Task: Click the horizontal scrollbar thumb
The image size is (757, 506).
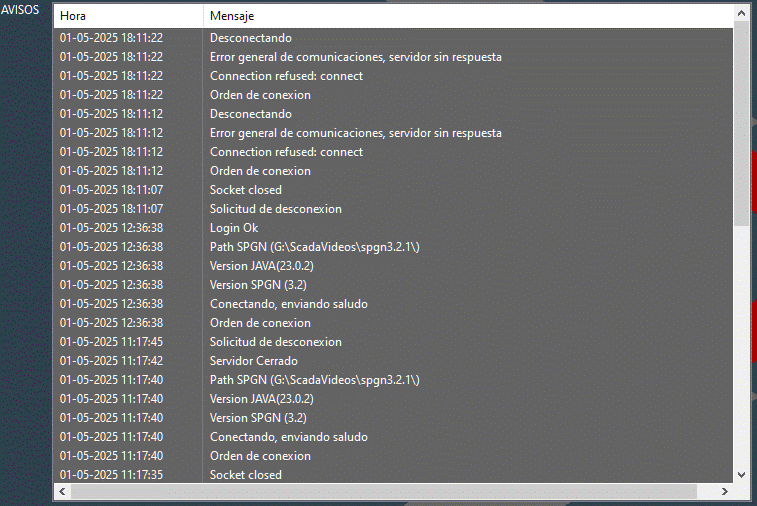Action: pyautogui.click(x=384, y=492)
